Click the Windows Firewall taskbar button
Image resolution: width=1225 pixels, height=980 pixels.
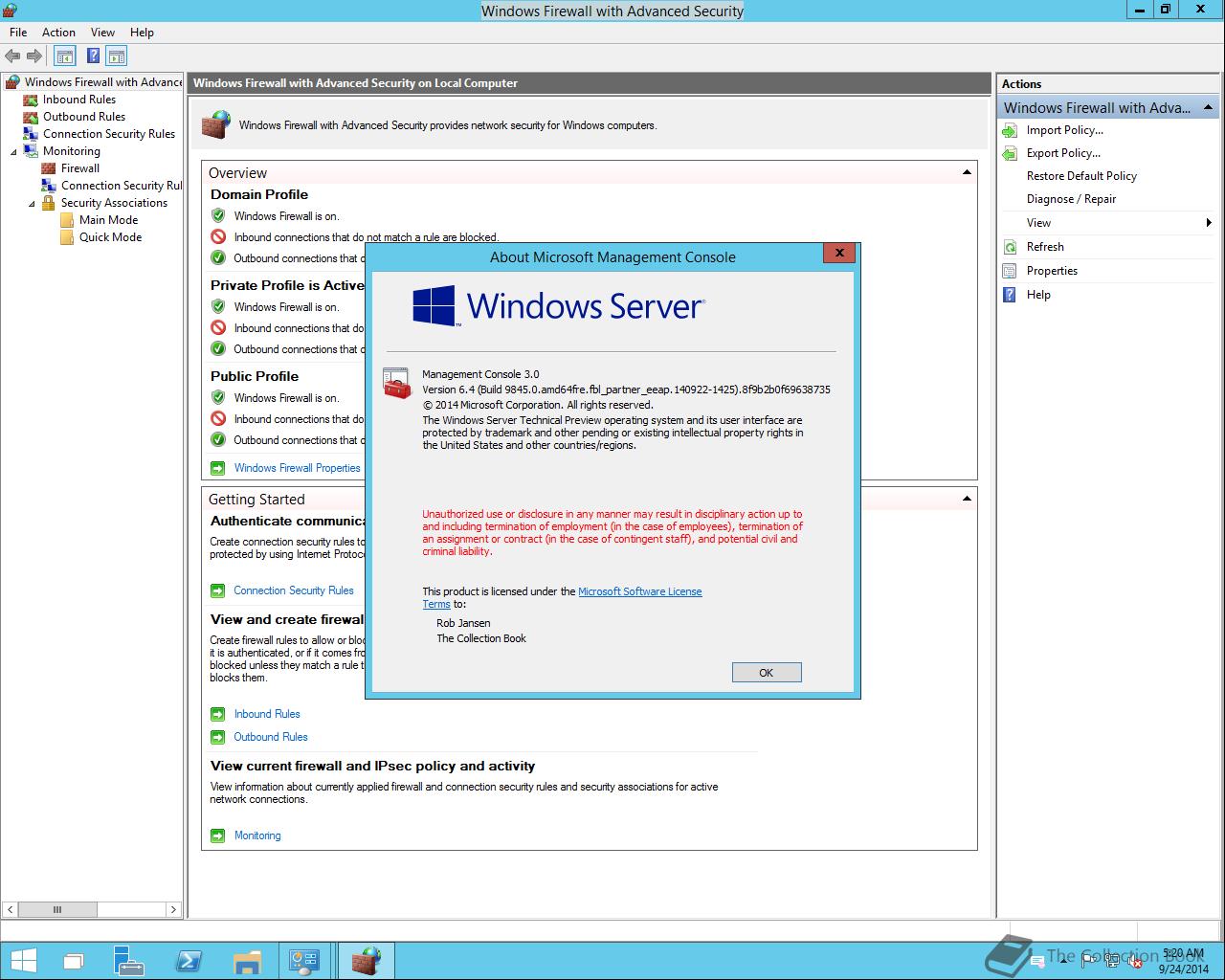click(366, 961)
